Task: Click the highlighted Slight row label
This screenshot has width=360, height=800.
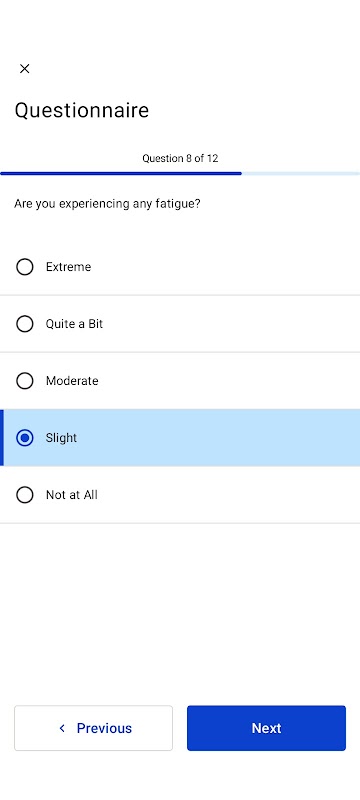Action: coord(61,438)
